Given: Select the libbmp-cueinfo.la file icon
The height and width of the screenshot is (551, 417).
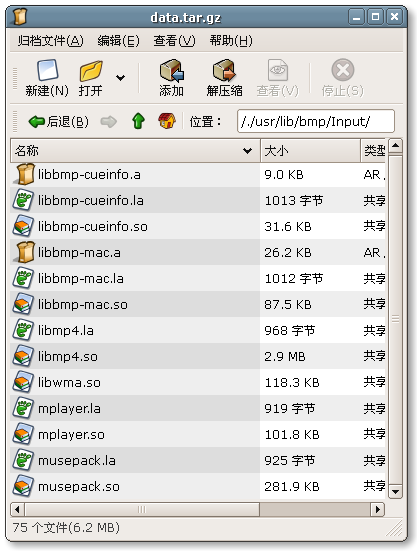Looking at the screenshot, I should [23, 200].
